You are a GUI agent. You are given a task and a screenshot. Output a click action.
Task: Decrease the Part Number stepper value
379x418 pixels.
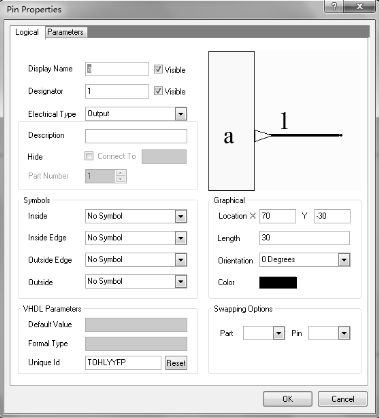(121, 179)
